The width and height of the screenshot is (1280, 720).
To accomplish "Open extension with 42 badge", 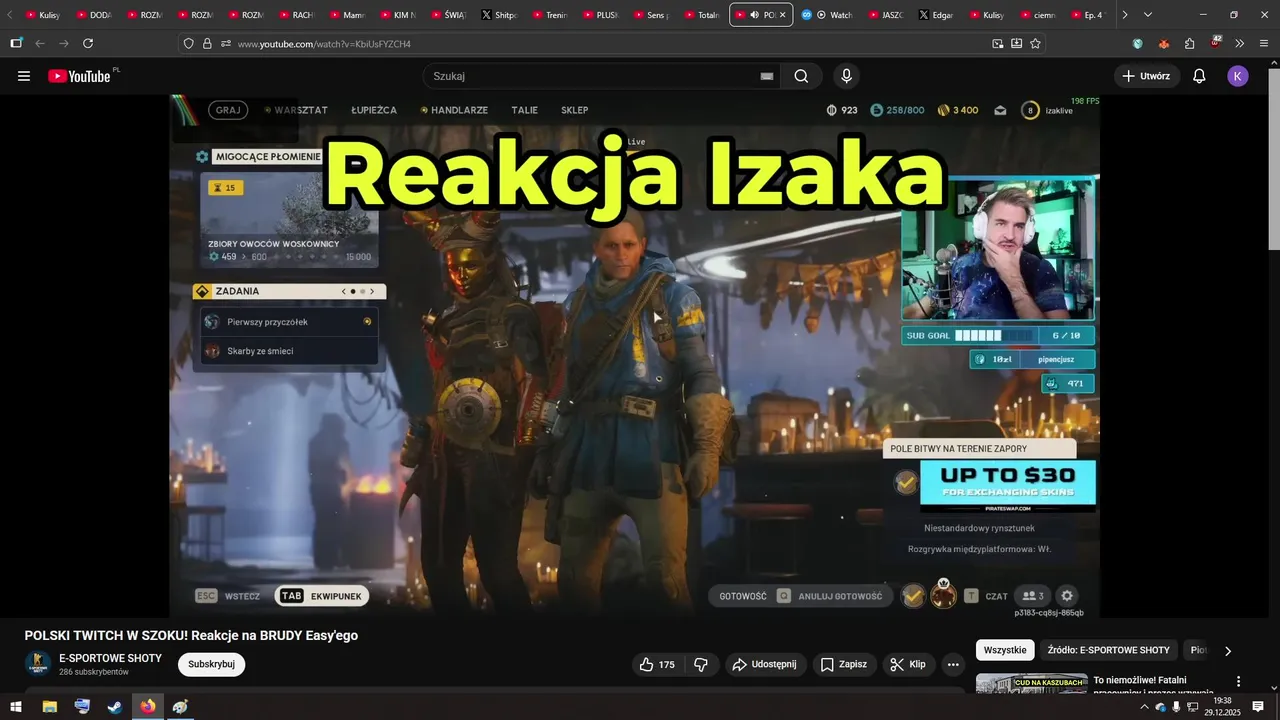I will [x=1215, y=43].
